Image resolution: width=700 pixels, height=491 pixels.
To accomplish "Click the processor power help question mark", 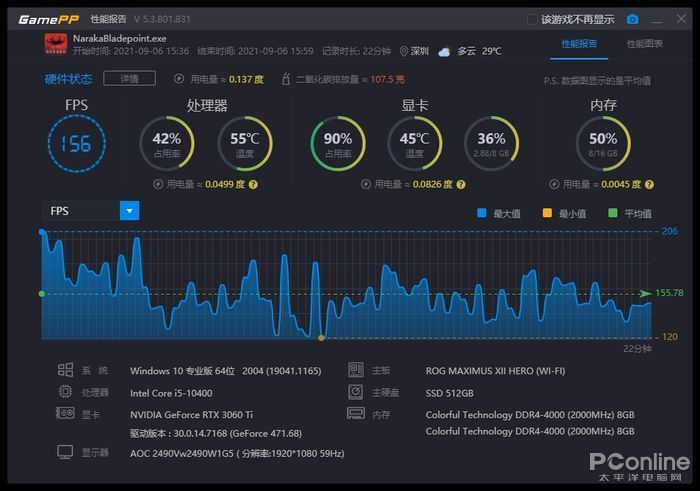I will pos(253,184).
